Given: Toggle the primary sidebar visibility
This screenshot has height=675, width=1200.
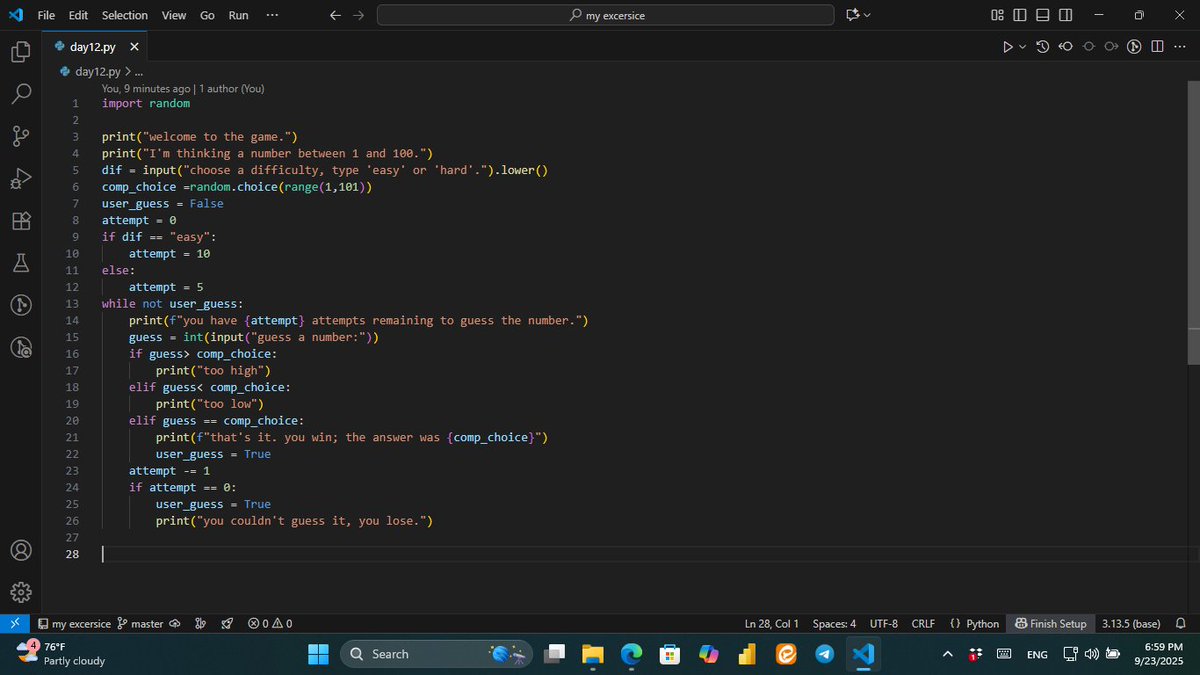Looking at the screenshot, I should coord(1018,15).
